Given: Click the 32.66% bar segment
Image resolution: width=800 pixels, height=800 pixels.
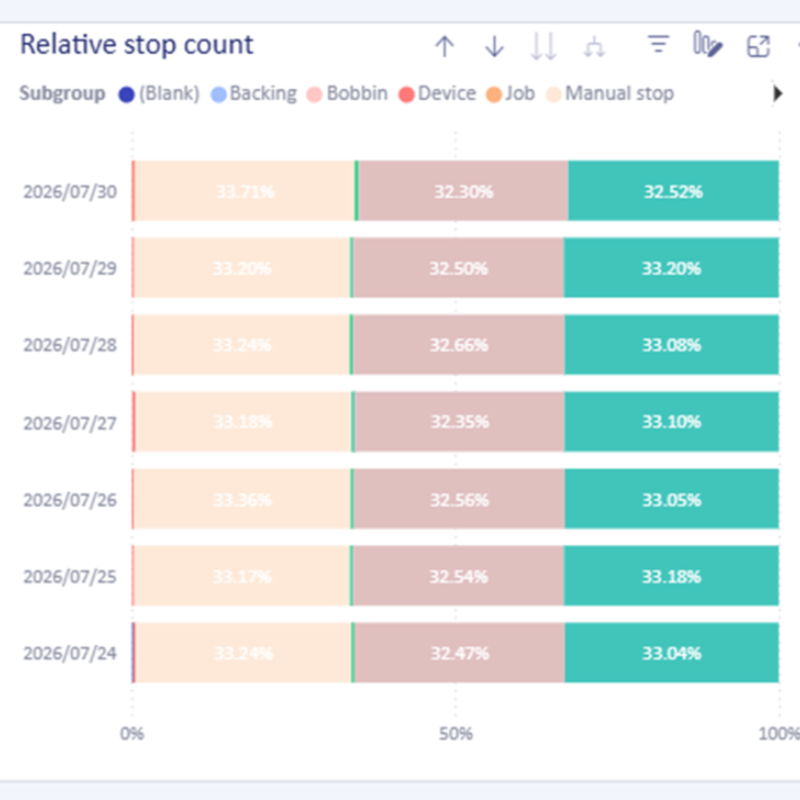Looking at the screenshot, I should coord(459,344).
